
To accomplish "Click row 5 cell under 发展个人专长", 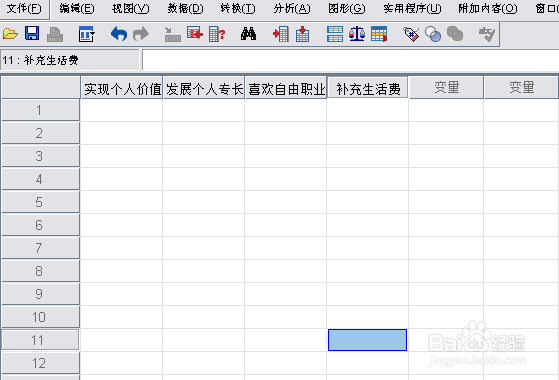I will (204, 202).
